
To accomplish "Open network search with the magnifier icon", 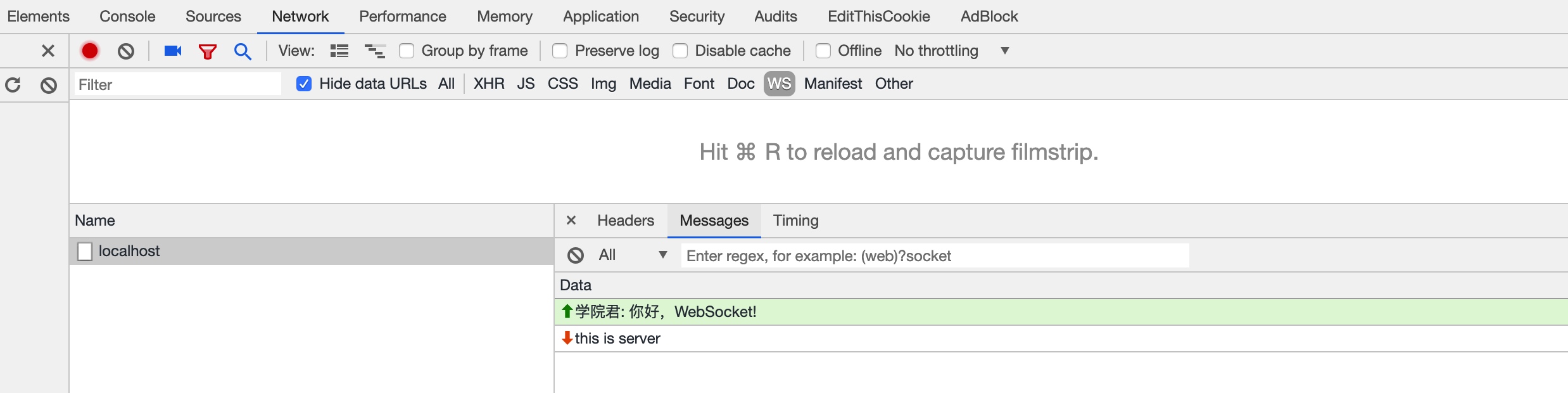I will click(x=243, y=51).
